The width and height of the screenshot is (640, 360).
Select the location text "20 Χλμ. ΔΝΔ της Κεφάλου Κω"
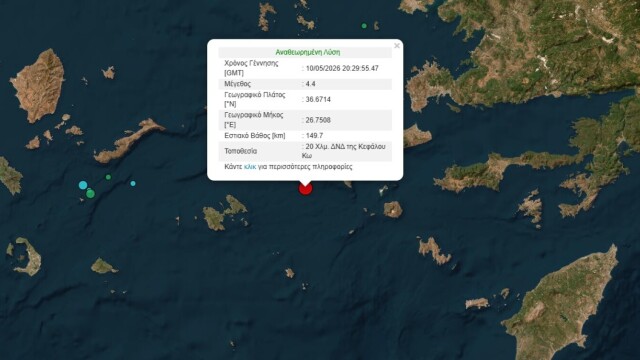(x=344, y=151)
